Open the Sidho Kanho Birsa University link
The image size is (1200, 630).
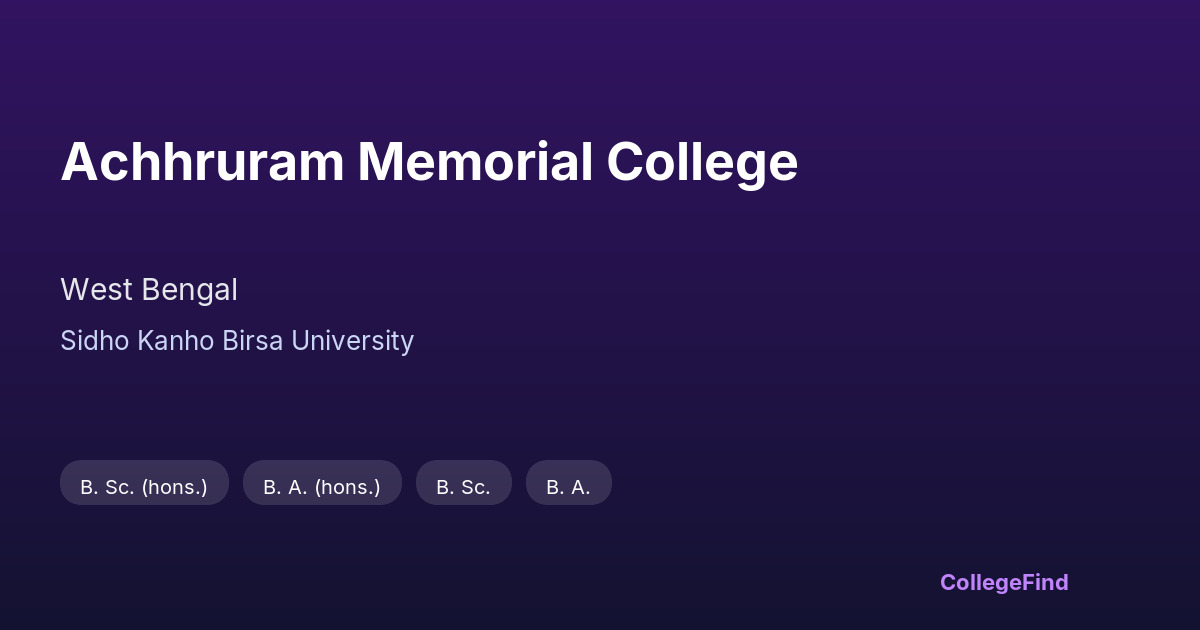click(x=237, y=341)
